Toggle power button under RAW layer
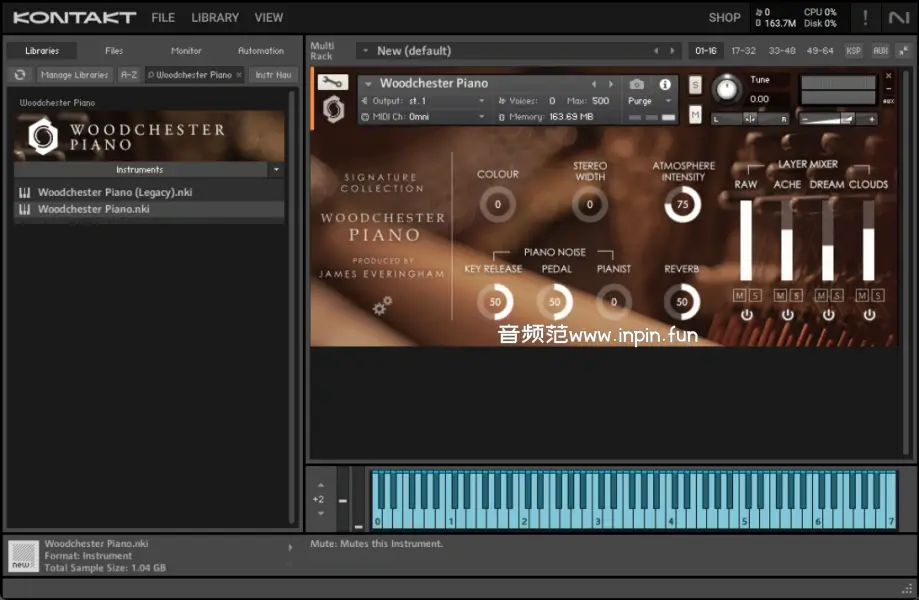 pyautogui.click(x=746, y=315)
